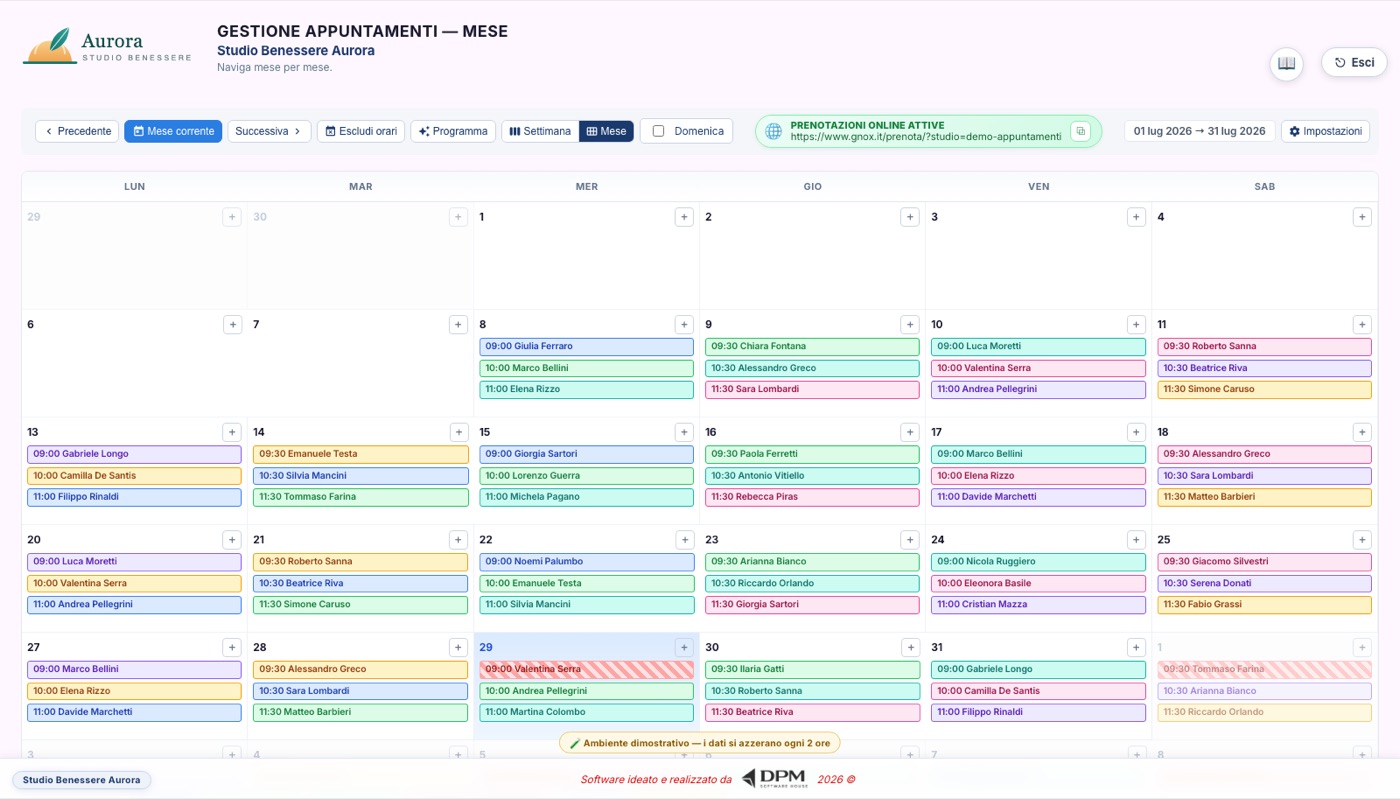Open the booking URL gnox.it/prenota
The height and width of the screenshot is (799, 1400).
click(x=925, y=137)
